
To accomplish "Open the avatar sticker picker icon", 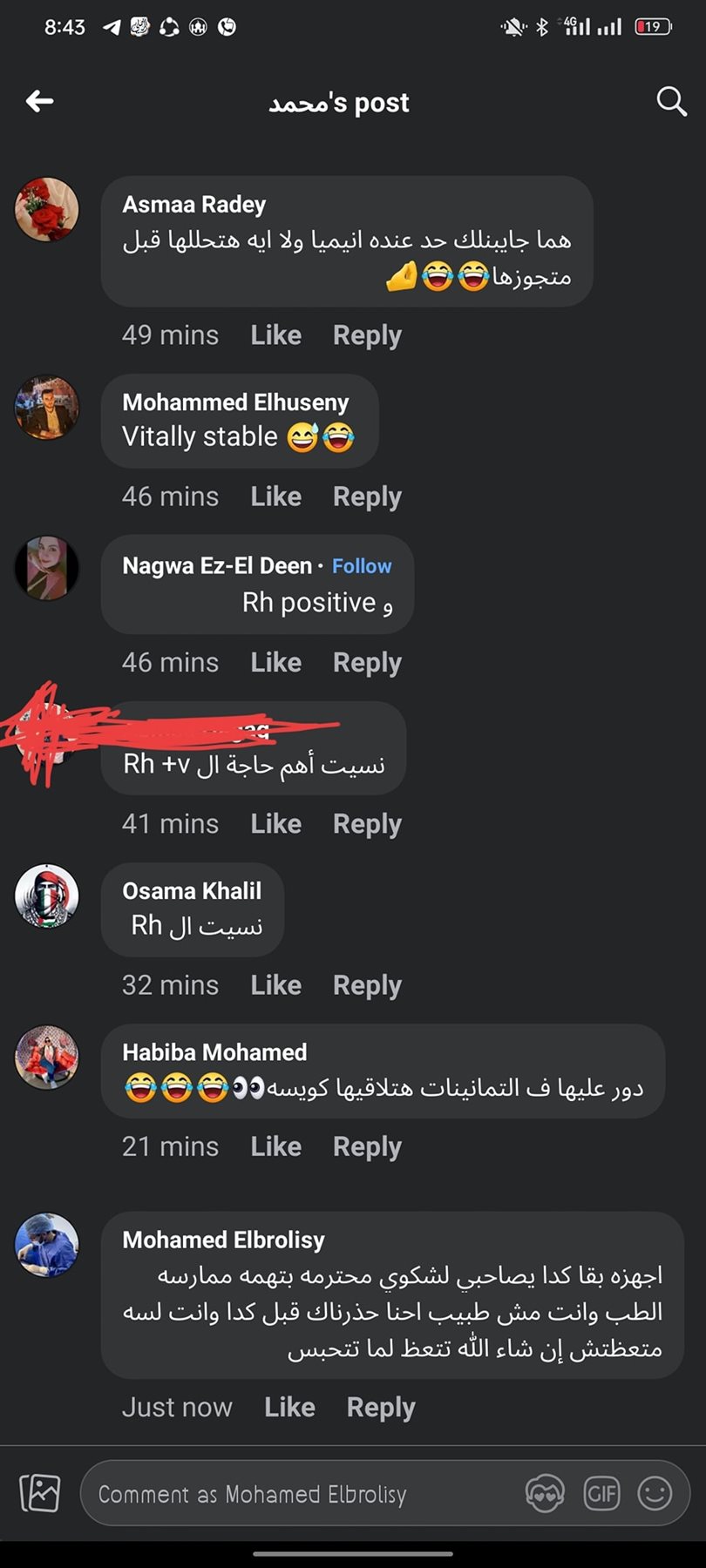I will pos(546,1494).
